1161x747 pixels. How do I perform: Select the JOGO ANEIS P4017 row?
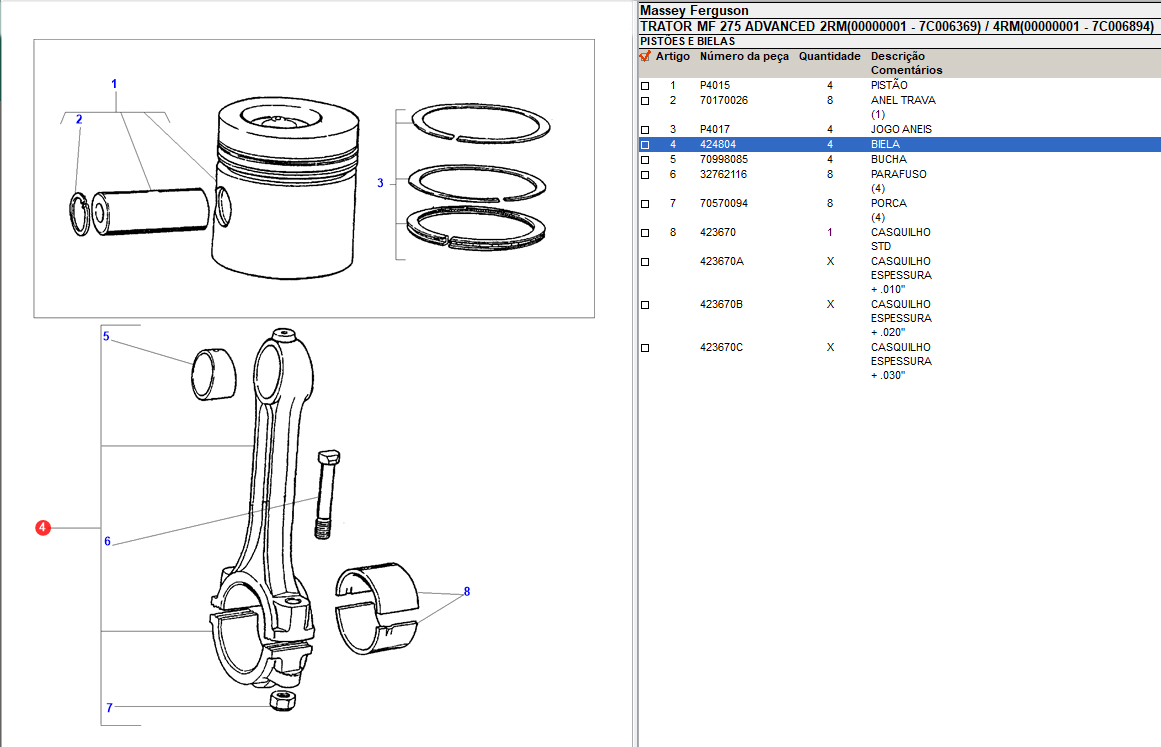[900, 130]
